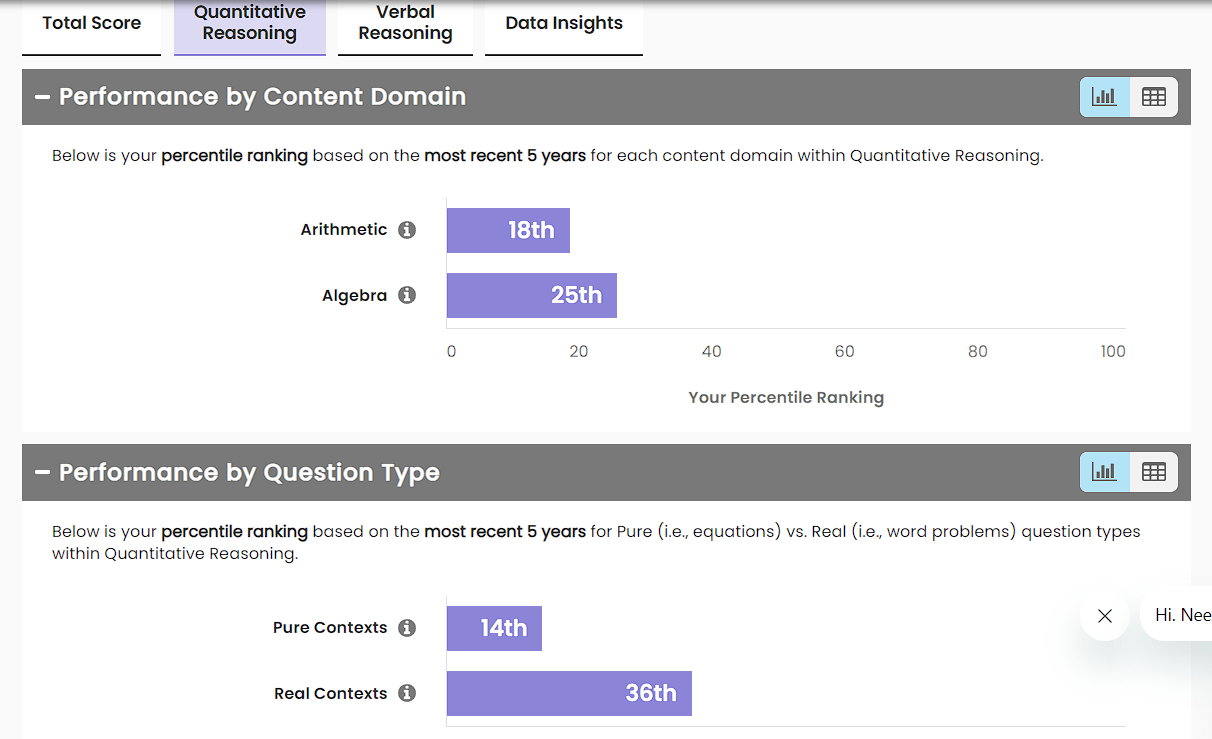Viewport: 1212px width, 739px height.
Task: Show Question Type section as table
Action: point(1154,472)
